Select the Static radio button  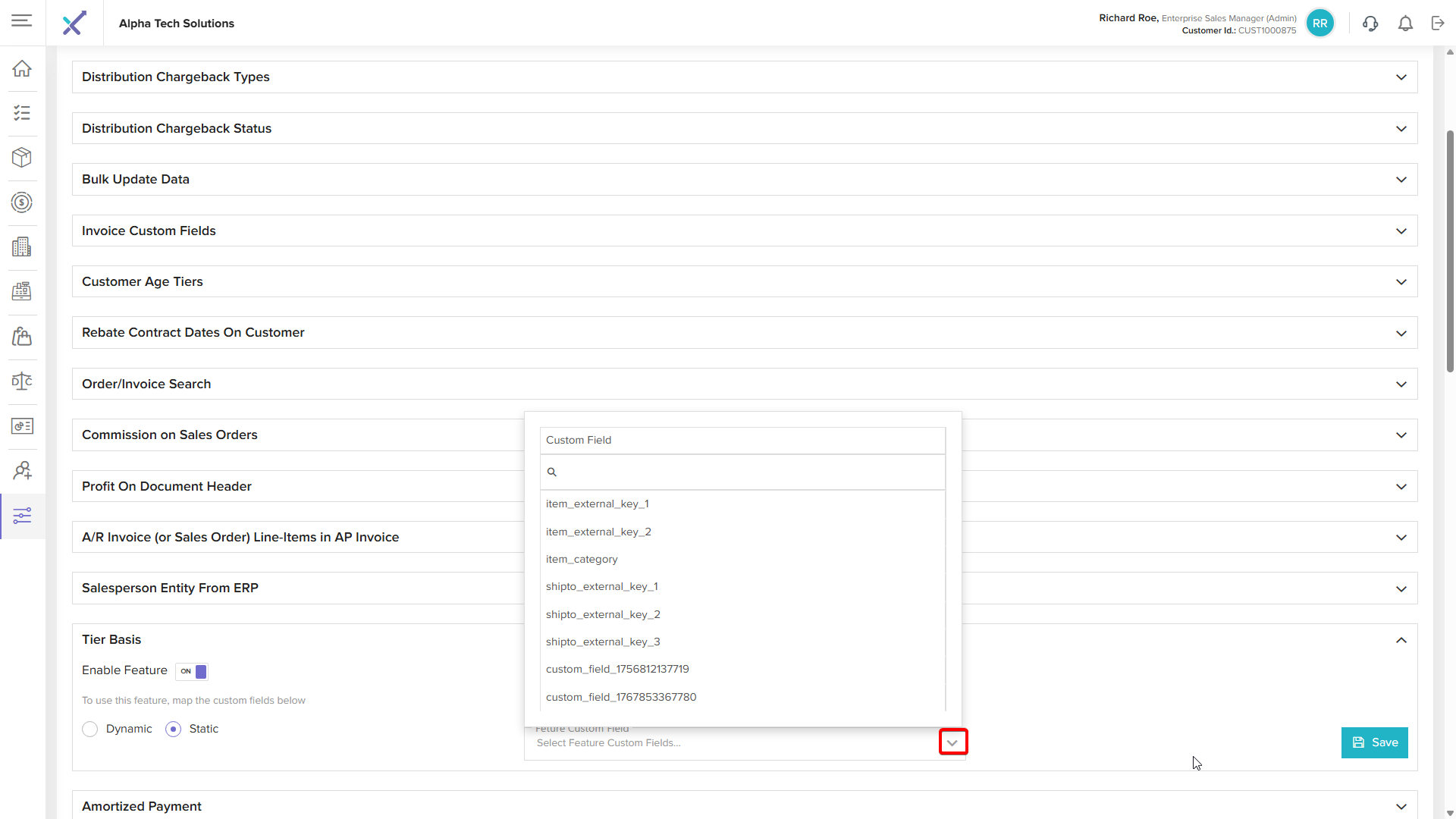pos(174,729)
